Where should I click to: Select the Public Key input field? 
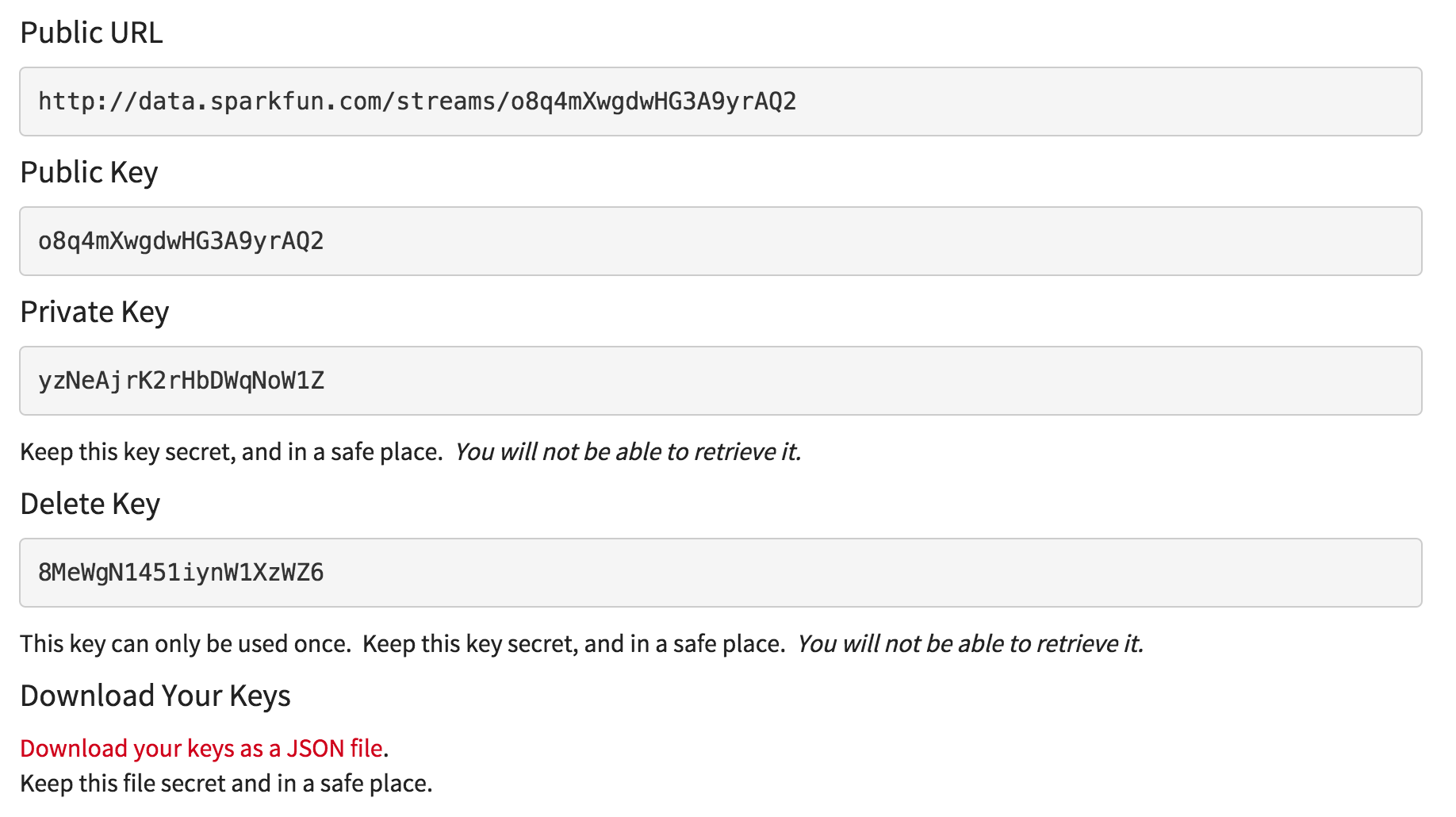tap(720, 241)
